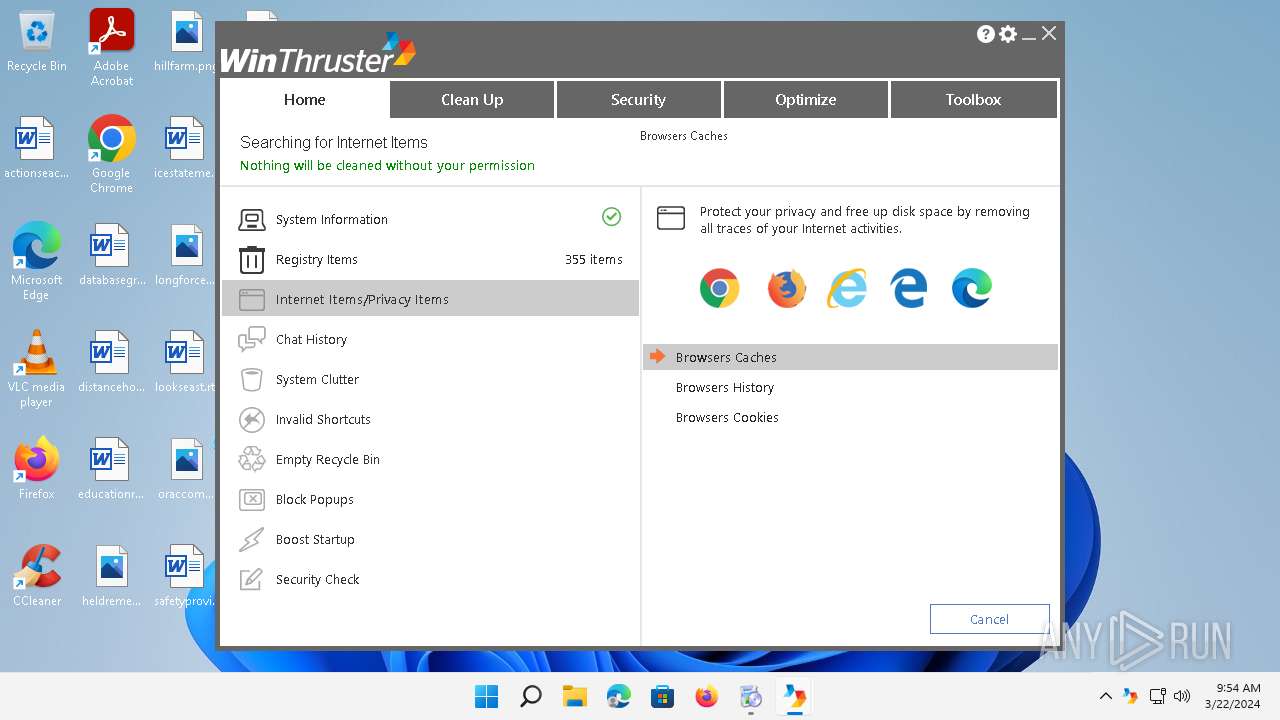Select the lookseast.rtf document on desktop
The image size is (1280, 720).
point(186,363)
